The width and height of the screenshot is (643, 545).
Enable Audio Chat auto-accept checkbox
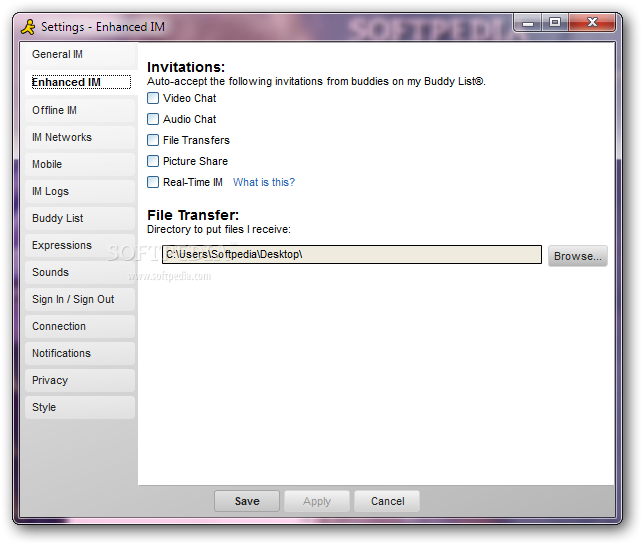[x=153, y=119]
